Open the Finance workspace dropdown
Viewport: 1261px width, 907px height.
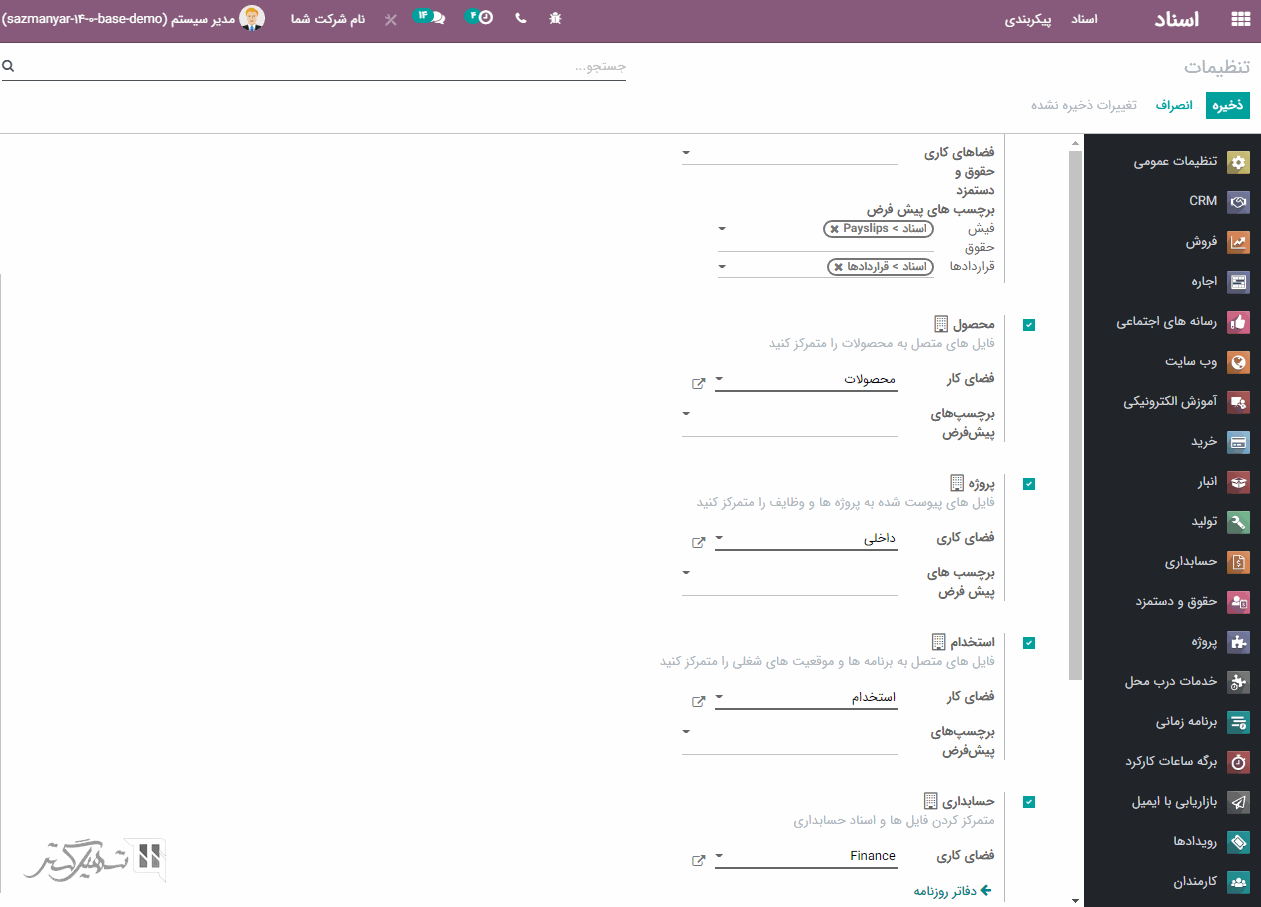(719, 857)
